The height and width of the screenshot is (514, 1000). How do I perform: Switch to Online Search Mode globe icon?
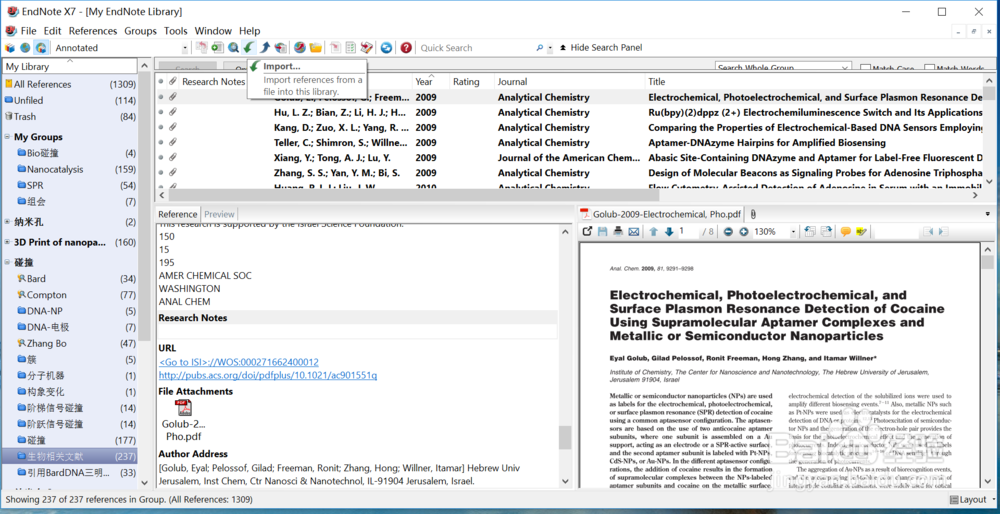pyautogui.click(x=25, y=48)
